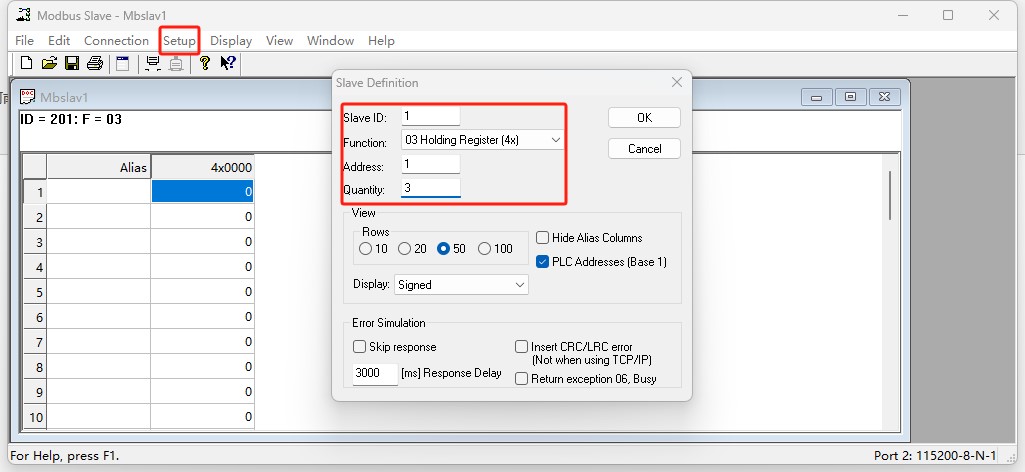Image resolution: width=1025 pixels, height=472 pixels.
Task: Click the Disconnect toolbar icon
Action: (176, 63)
